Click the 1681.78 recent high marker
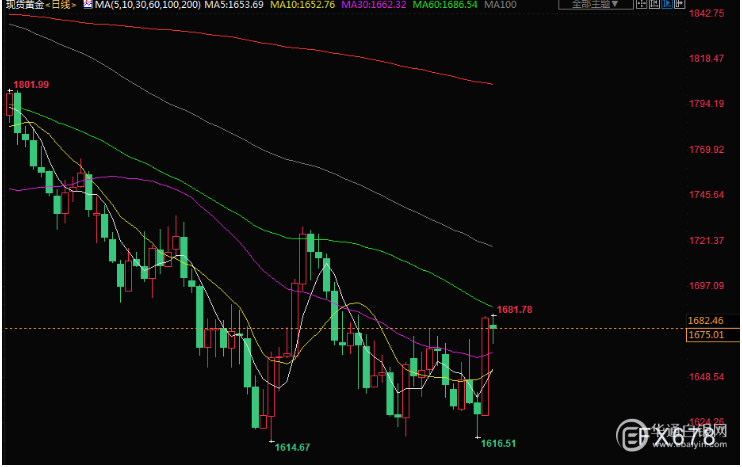Screen dimensions: 742x467 point(514,309)
